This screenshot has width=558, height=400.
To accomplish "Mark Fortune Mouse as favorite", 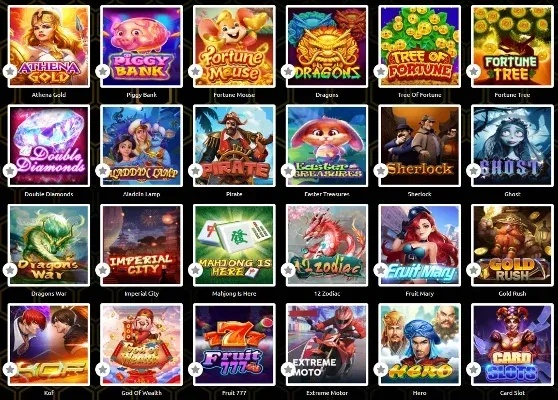I will click(x=195, y=72).
